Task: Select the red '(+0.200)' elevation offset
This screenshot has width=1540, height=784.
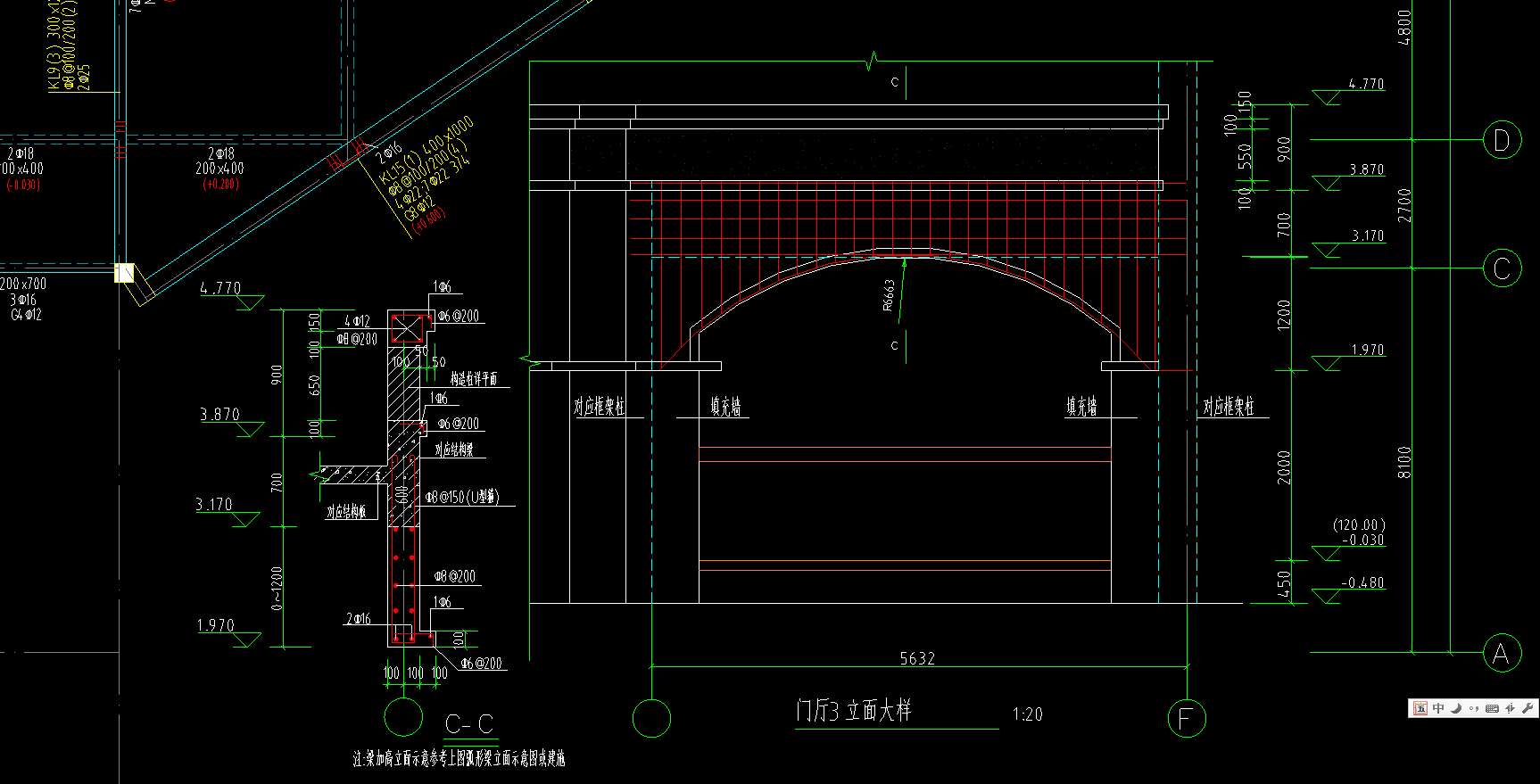Action: (221, 185)
